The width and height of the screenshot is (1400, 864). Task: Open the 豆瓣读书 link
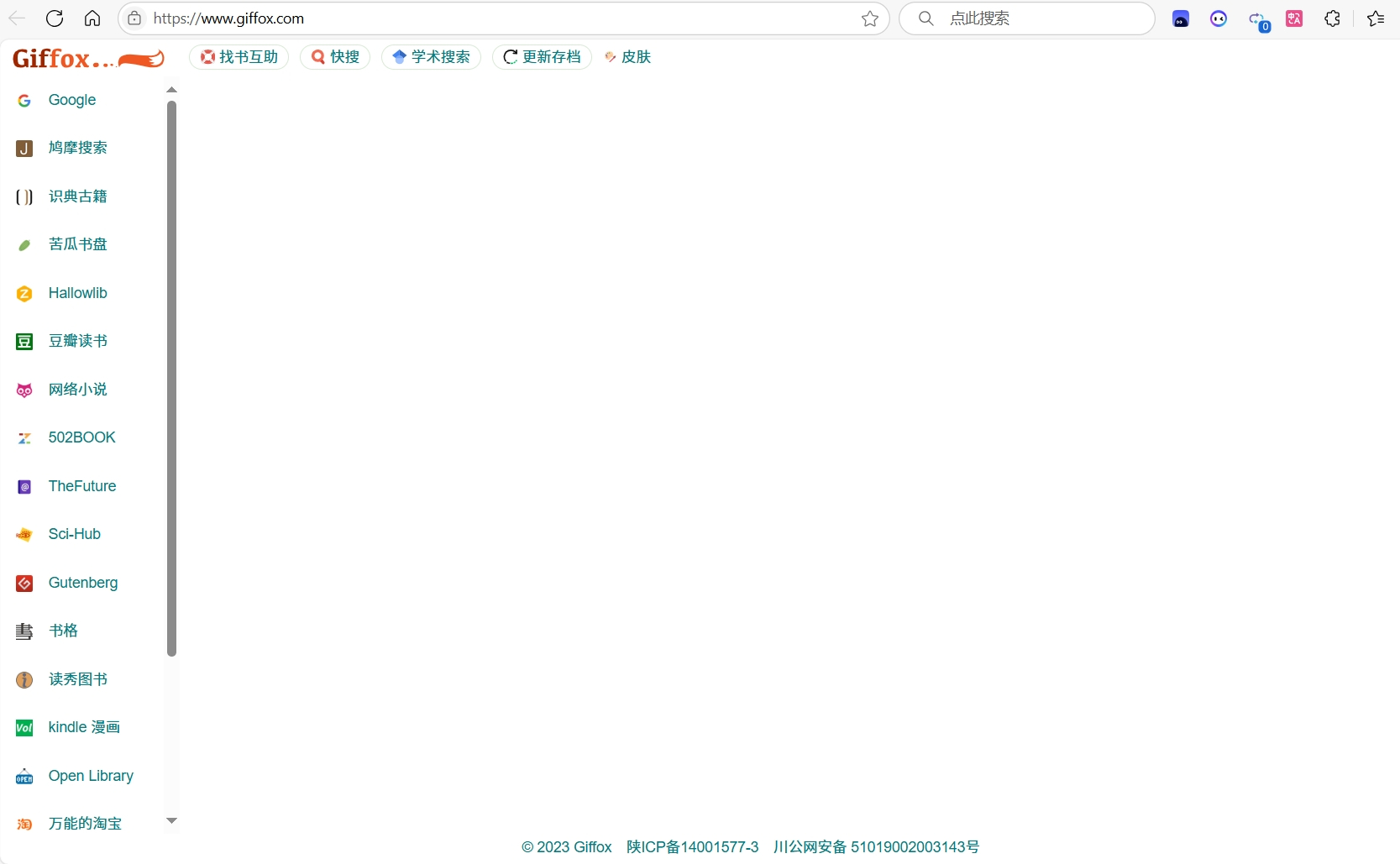pyautogui.click(x=78, y=341)
